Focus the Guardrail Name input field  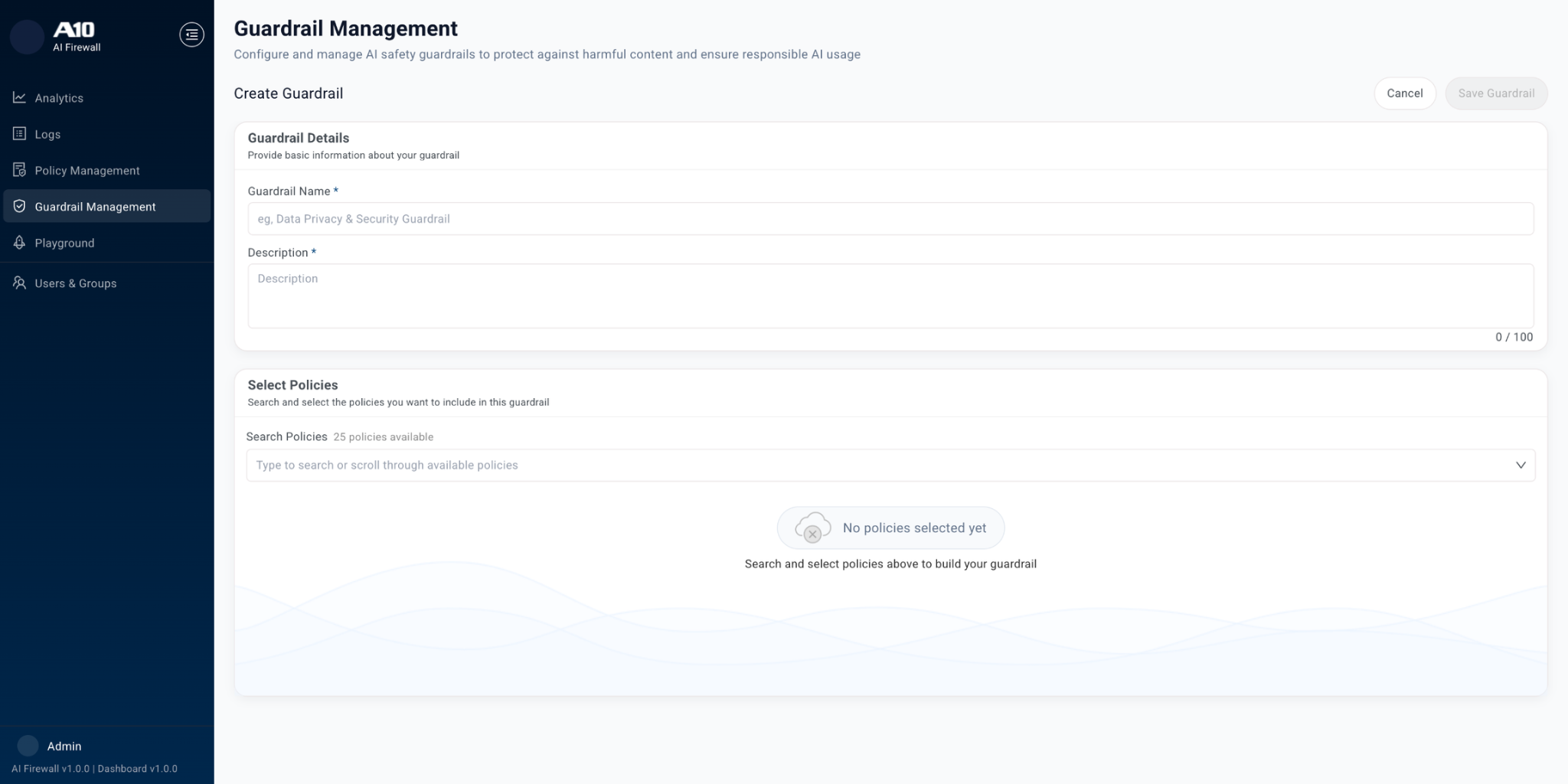tap(890, 219)
